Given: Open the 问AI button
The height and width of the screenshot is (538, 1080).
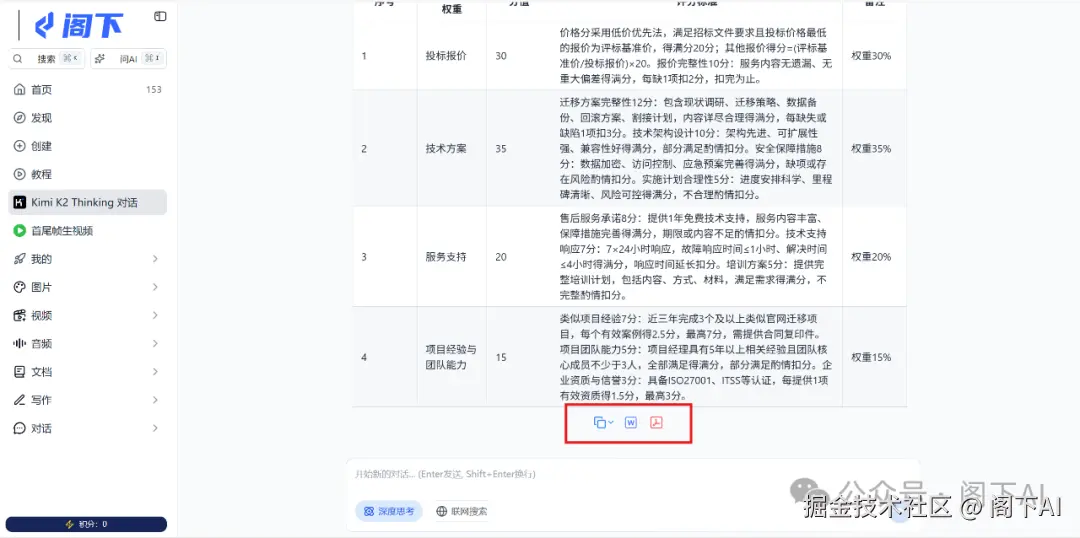Looking at the screenshot, I should pyautogui.click(x=129, y=59).
